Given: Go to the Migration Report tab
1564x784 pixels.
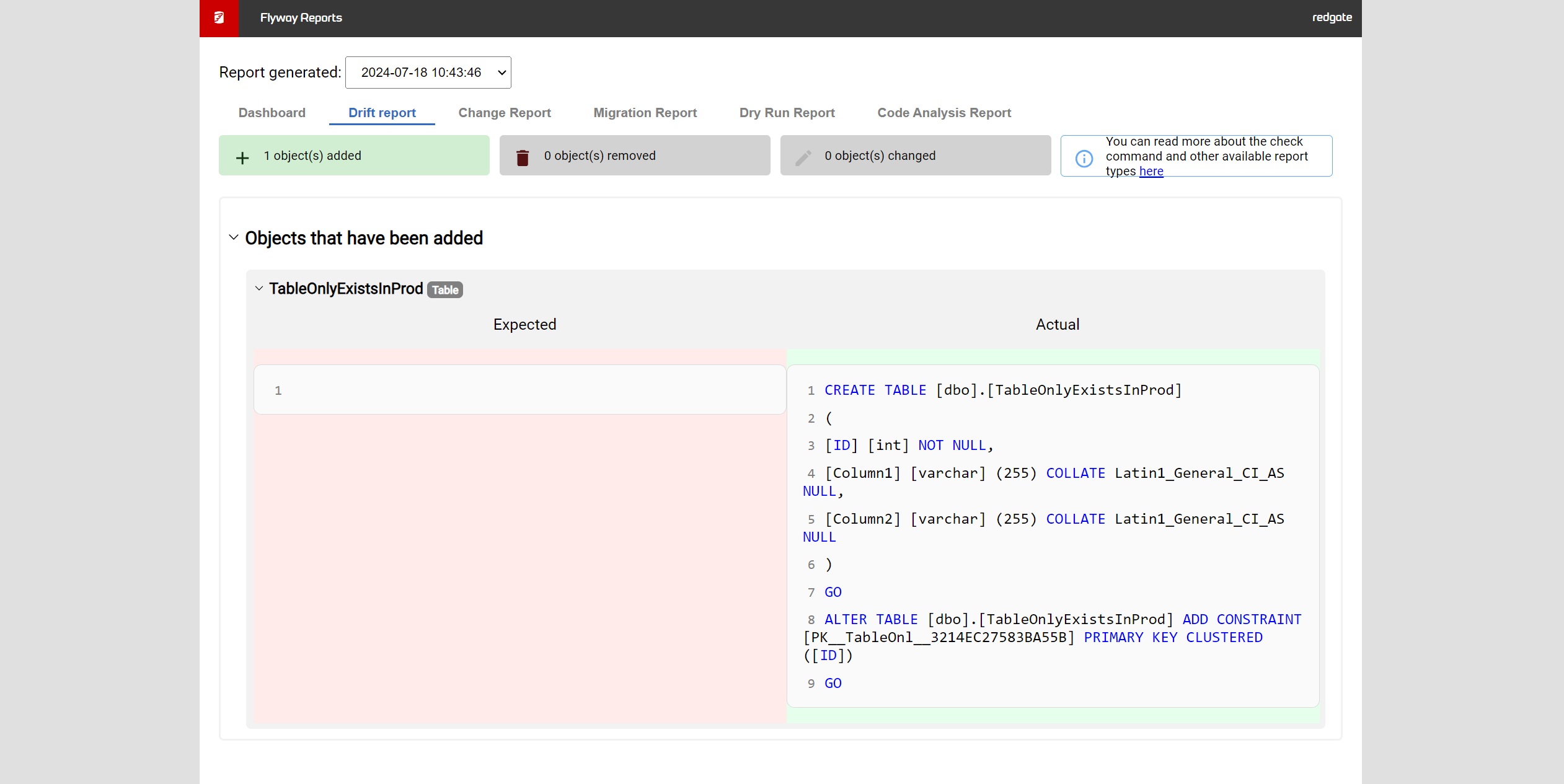Looking at the screenshot, I should pos(645,113).
